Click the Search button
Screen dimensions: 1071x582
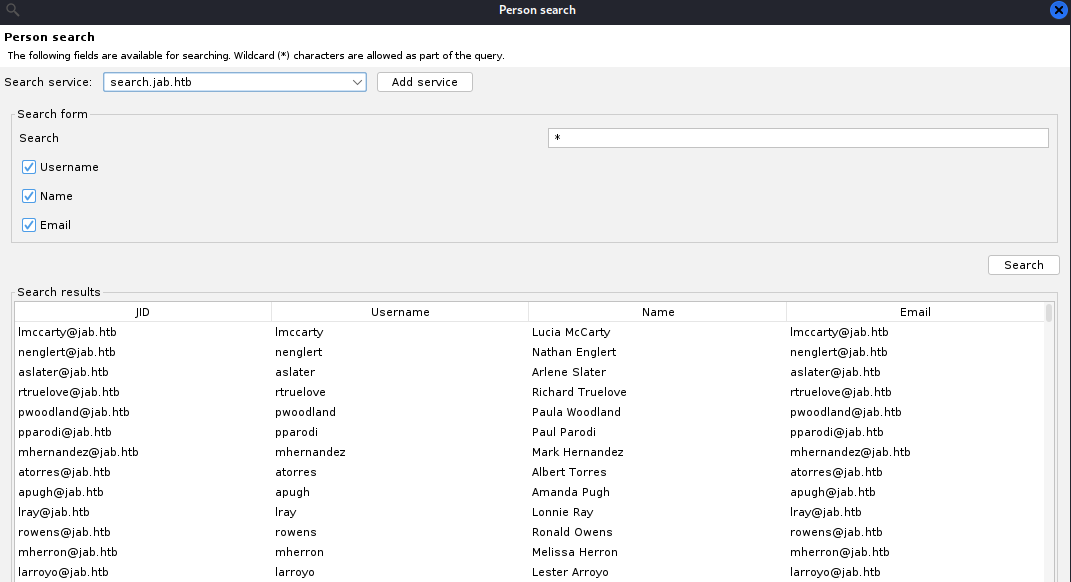tap(1023, 265)
